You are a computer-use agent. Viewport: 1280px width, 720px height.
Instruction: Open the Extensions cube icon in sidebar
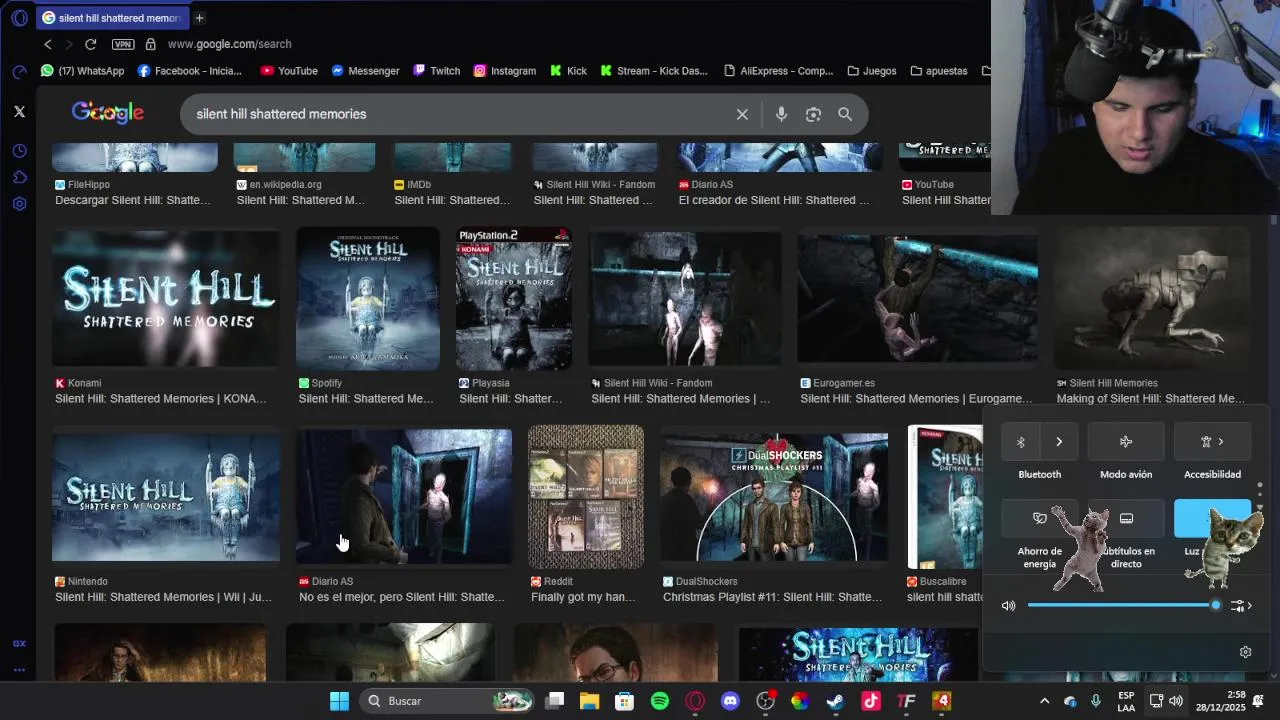[x=19, y=177]
